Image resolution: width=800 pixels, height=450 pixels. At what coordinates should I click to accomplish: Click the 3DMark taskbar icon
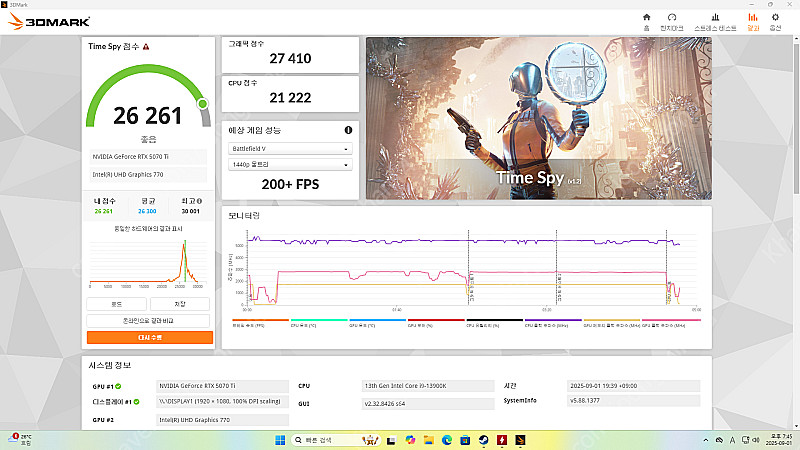520,440
